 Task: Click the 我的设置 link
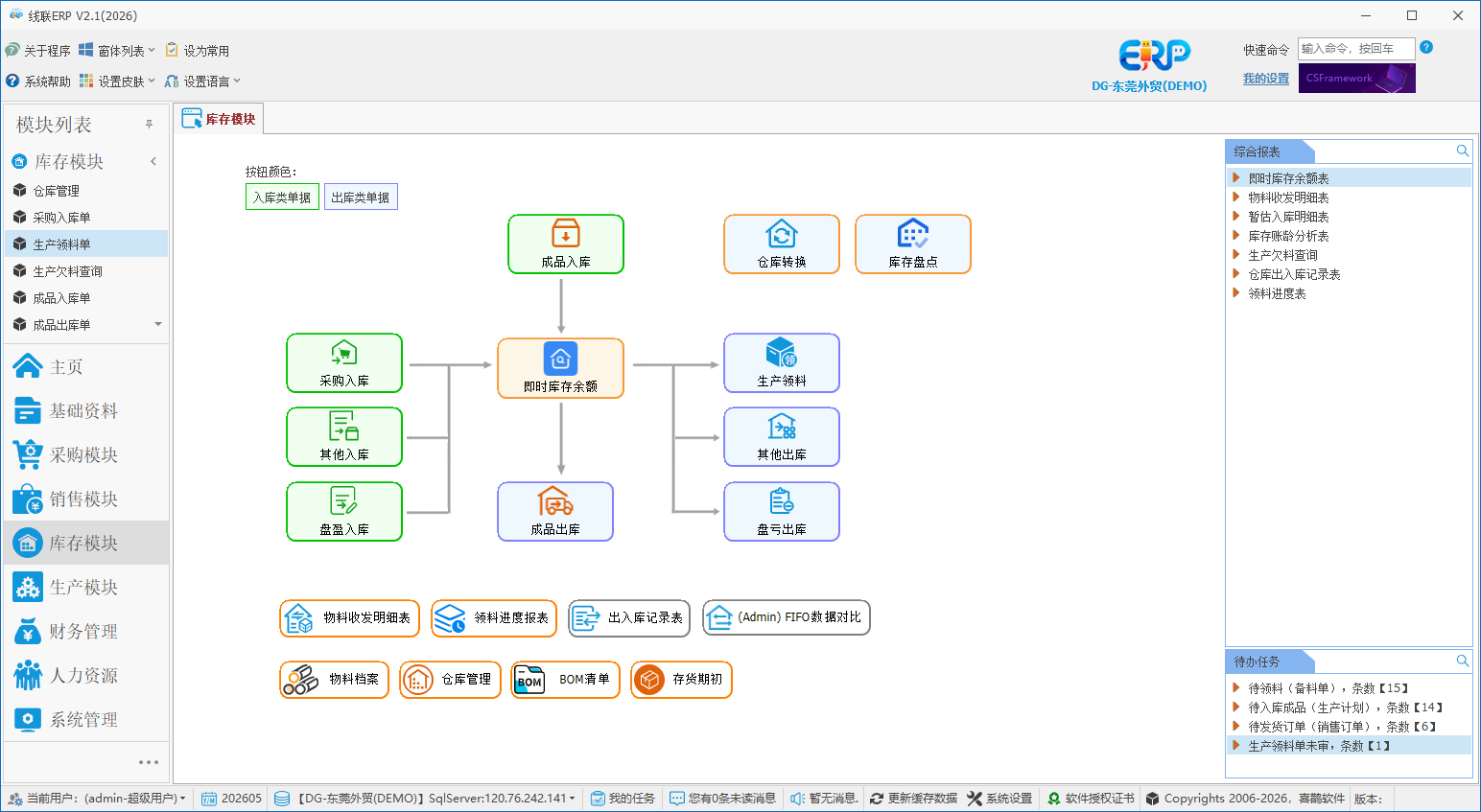coord(1266,79)
